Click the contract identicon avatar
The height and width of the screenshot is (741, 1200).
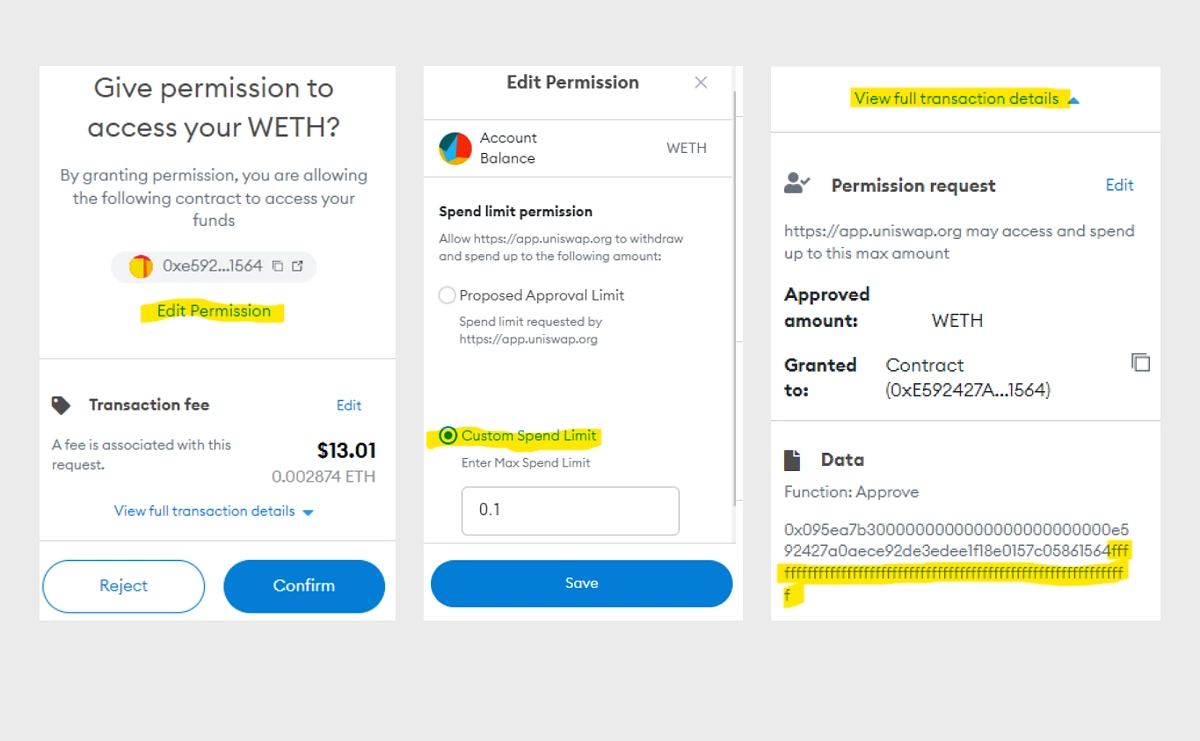point(141,266)
